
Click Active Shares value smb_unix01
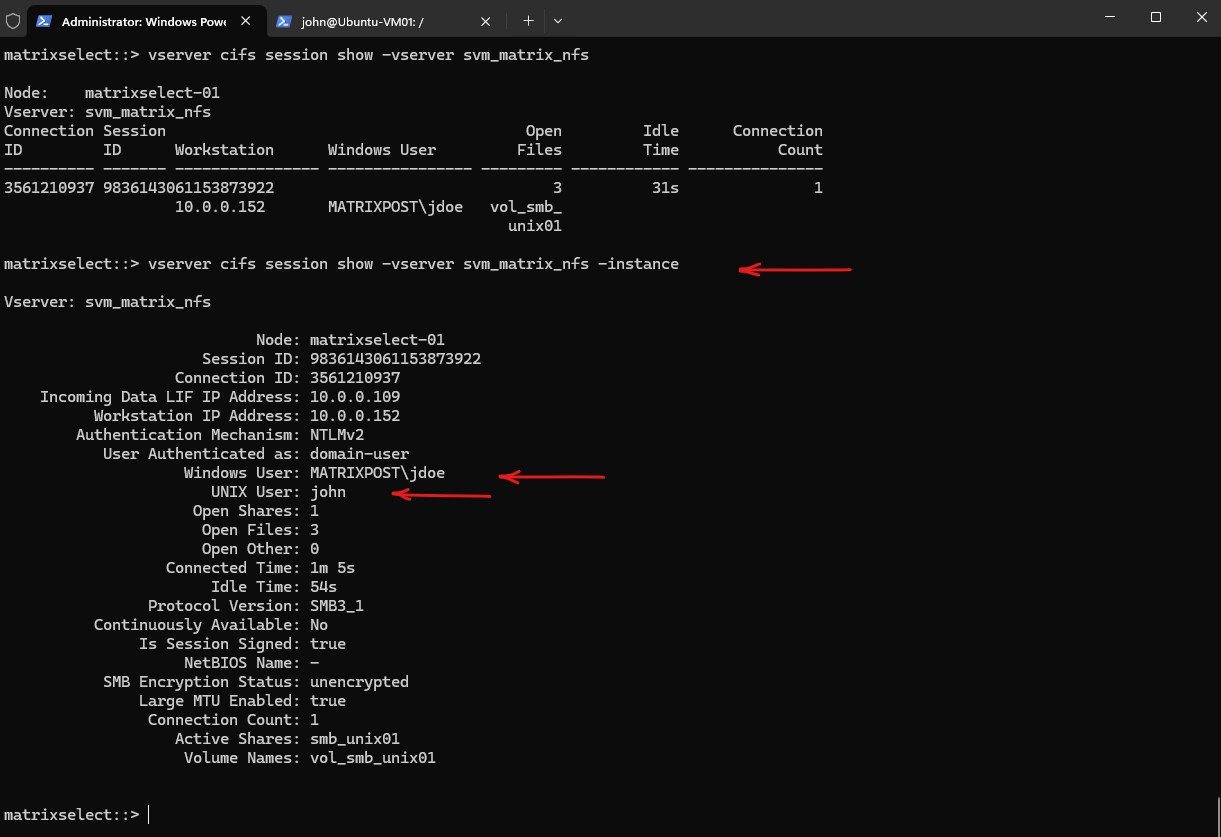(355, 739)
